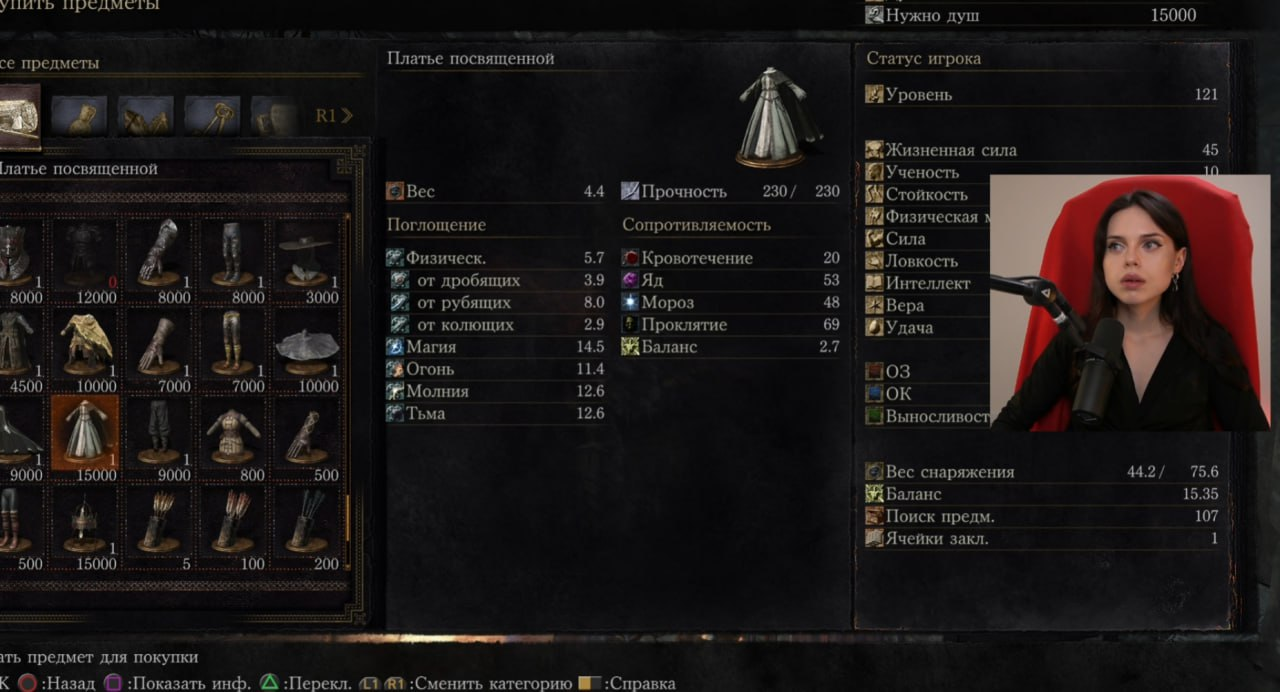Click the Показать инф. square button hint
The width and height of the screenshot is (1280, 692).
pyautogui.click(x=177, y=684)
